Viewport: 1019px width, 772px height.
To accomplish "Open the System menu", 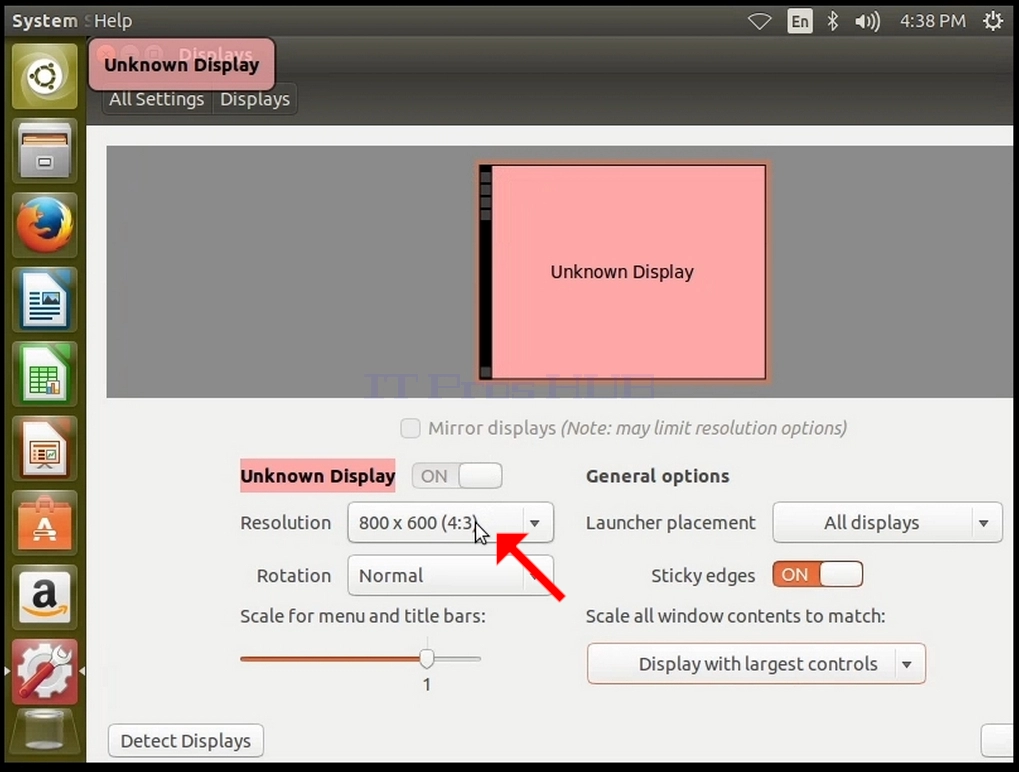I will click(x=45, y=21).
